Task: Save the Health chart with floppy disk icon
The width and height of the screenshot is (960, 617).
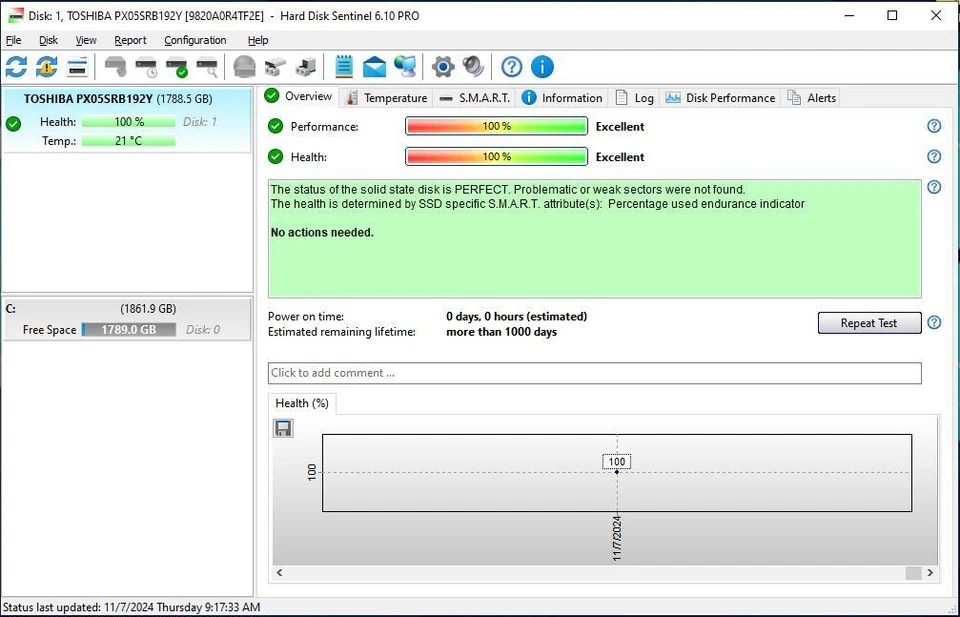Action: tap(283, 427)
